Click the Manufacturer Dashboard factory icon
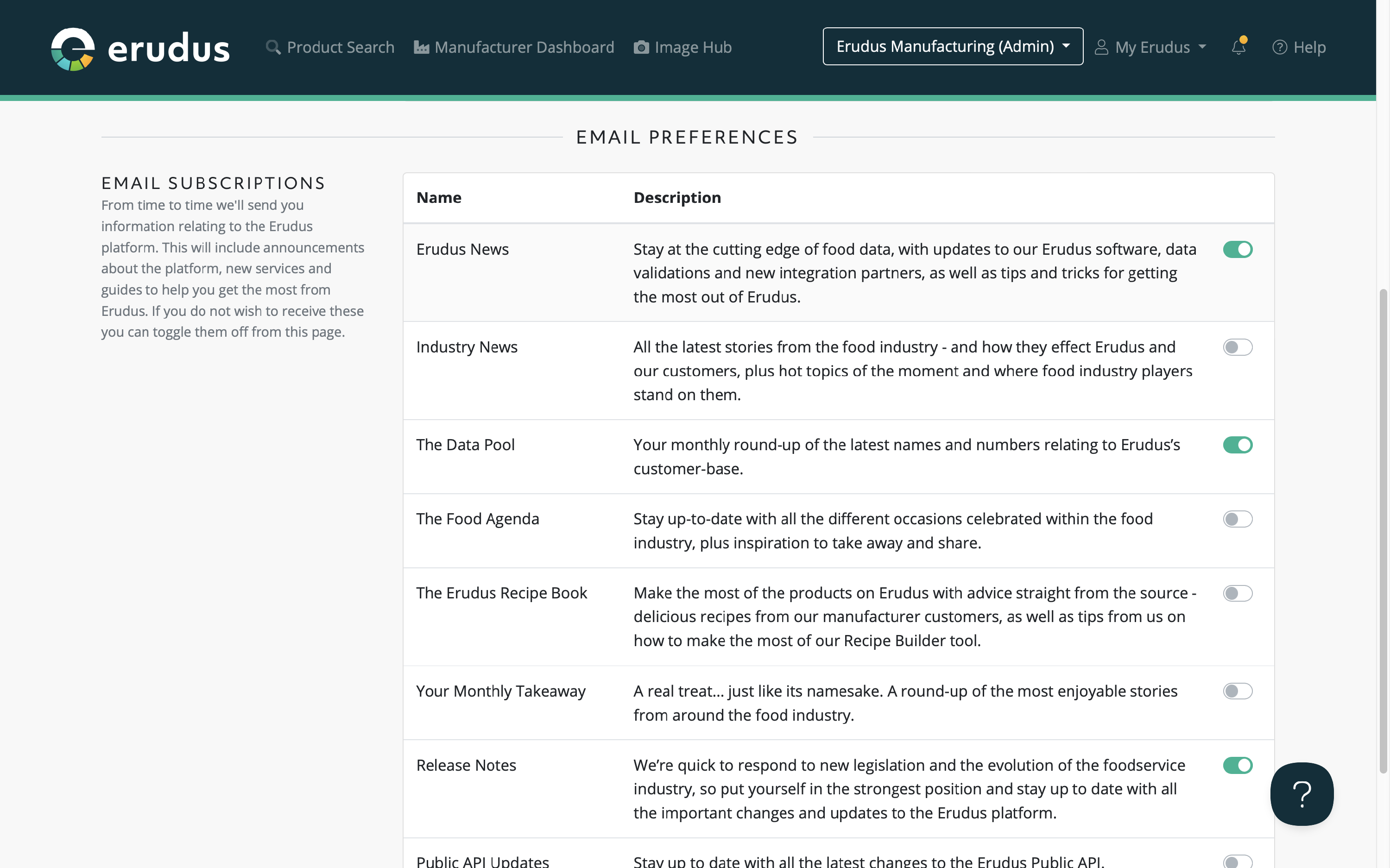Image resolution: width=1390 pixels, height=868 pixels. click(x=422, y=47)
